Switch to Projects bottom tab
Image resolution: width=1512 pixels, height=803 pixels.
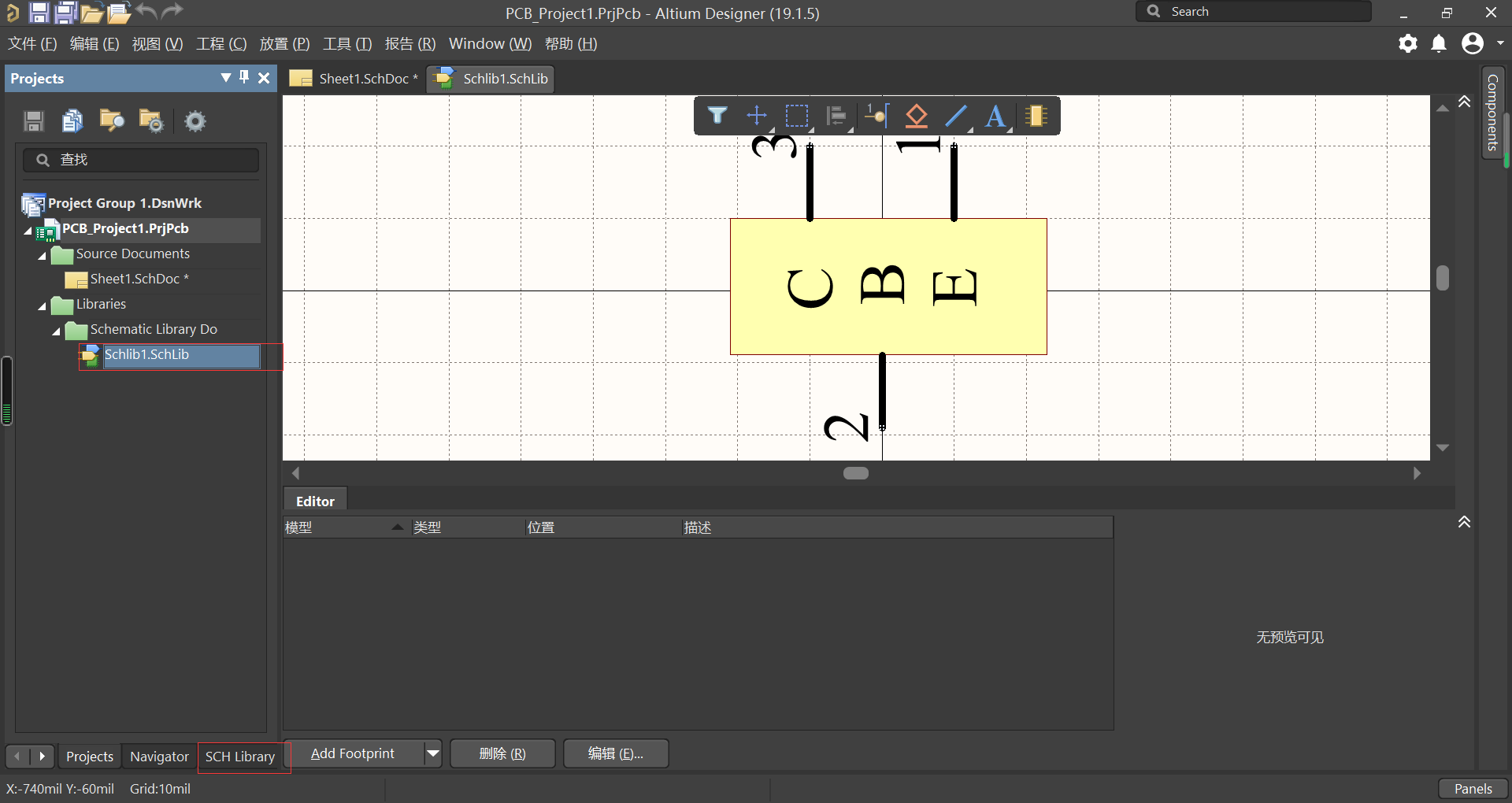pyautogui.click(x=90, y=757)
